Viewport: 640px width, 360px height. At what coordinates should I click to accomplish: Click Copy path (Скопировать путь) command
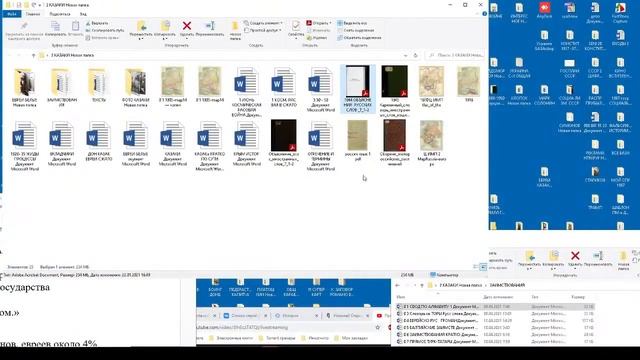(104, 30)
